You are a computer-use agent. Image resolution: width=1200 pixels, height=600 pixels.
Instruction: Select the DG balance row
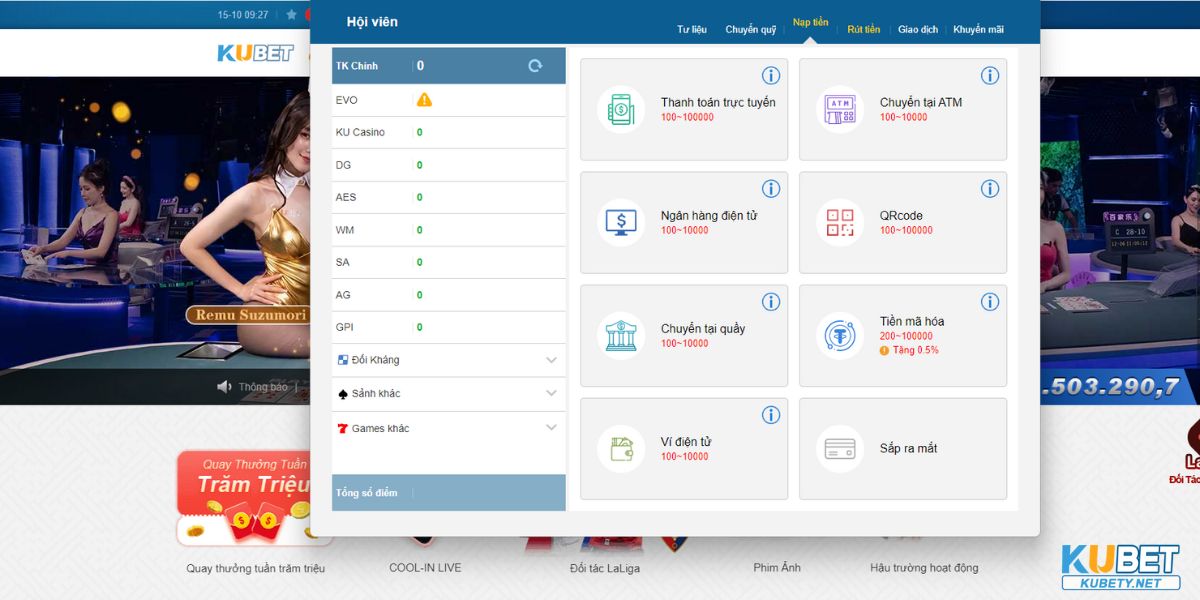[x=449, y=165]
